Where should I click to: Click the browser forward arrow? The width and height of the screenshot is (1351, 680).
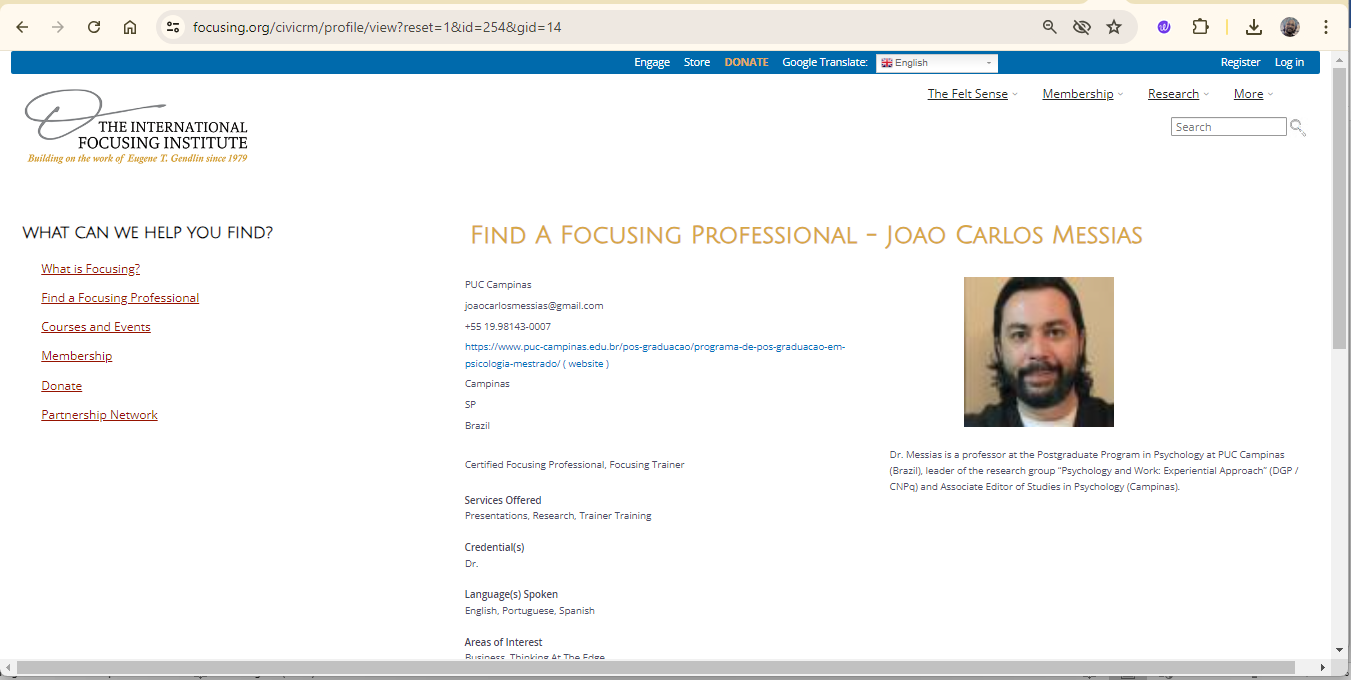tap(58, 27)
